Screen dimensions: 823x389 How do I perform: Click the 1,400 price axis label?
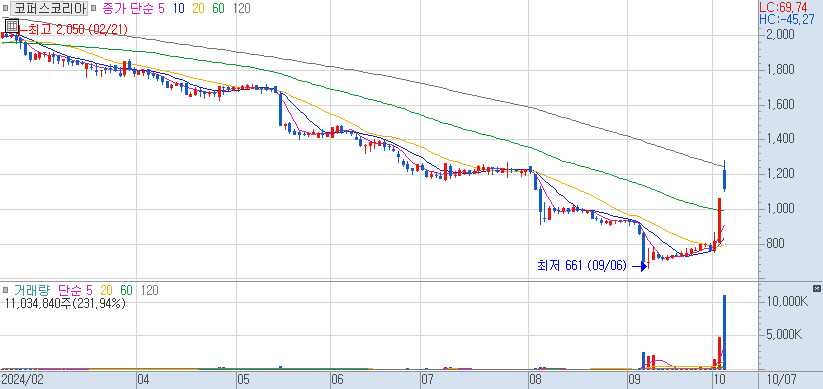(x=780, y=139)
